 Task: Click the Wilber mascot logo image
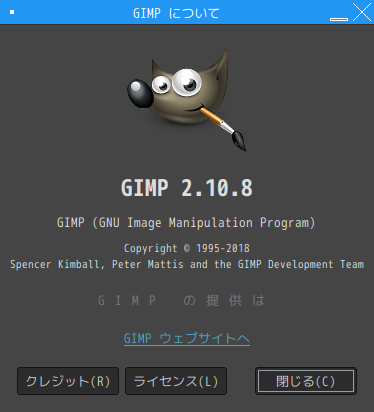pos(187,100)
